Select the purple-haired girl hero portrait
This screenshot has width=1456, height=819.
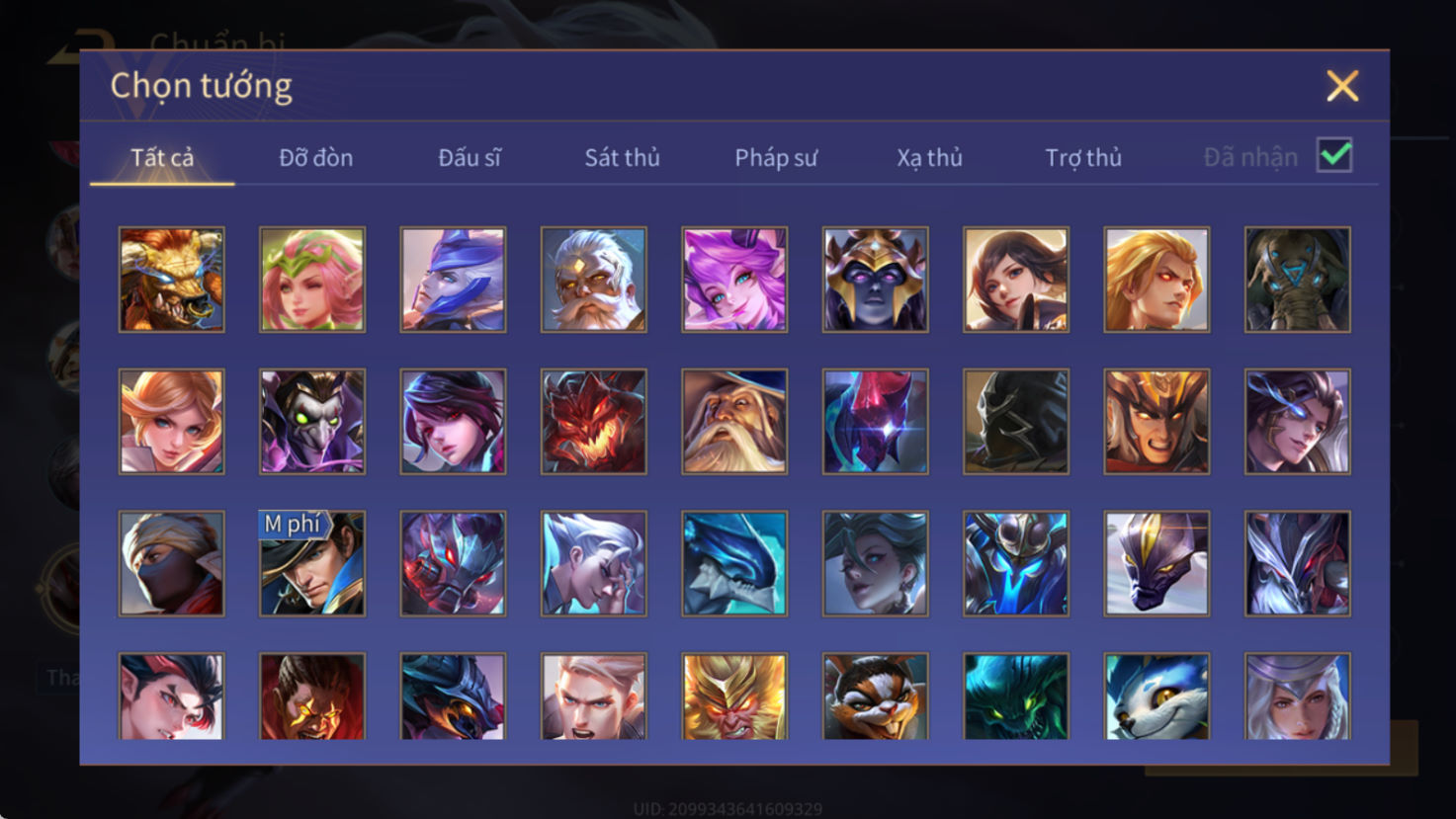(734, 280)
